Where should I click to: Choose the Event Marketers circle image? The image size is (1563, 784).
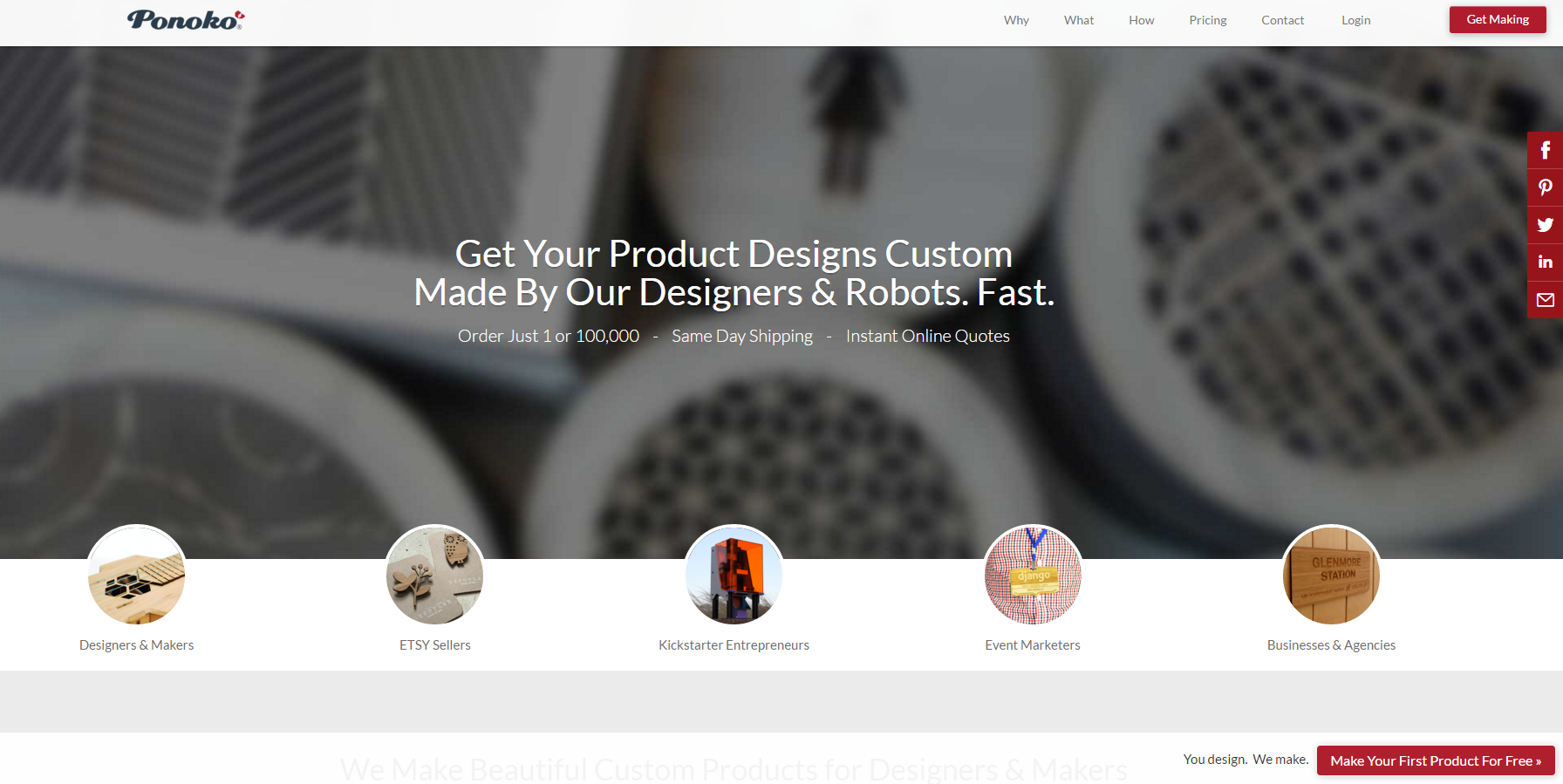click(x=1033, y=575)
